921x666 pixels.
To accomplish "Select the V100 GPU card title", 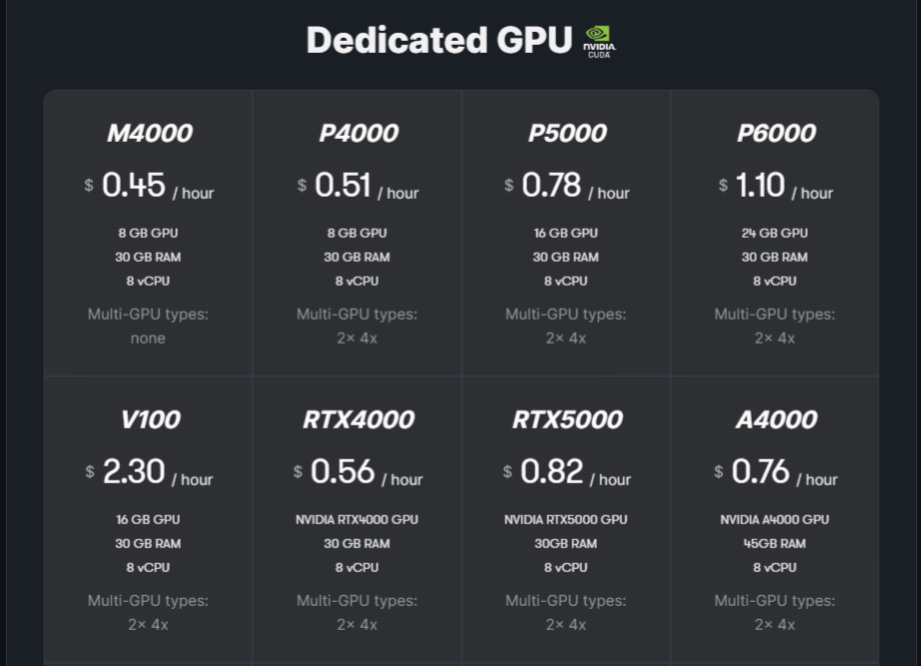I will [149, 419].
